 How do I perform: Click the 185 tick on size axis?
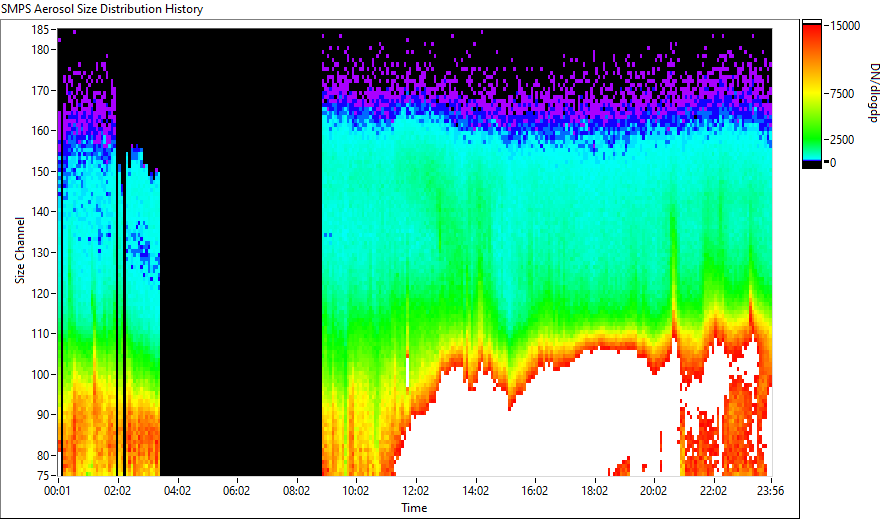(39, 29)
